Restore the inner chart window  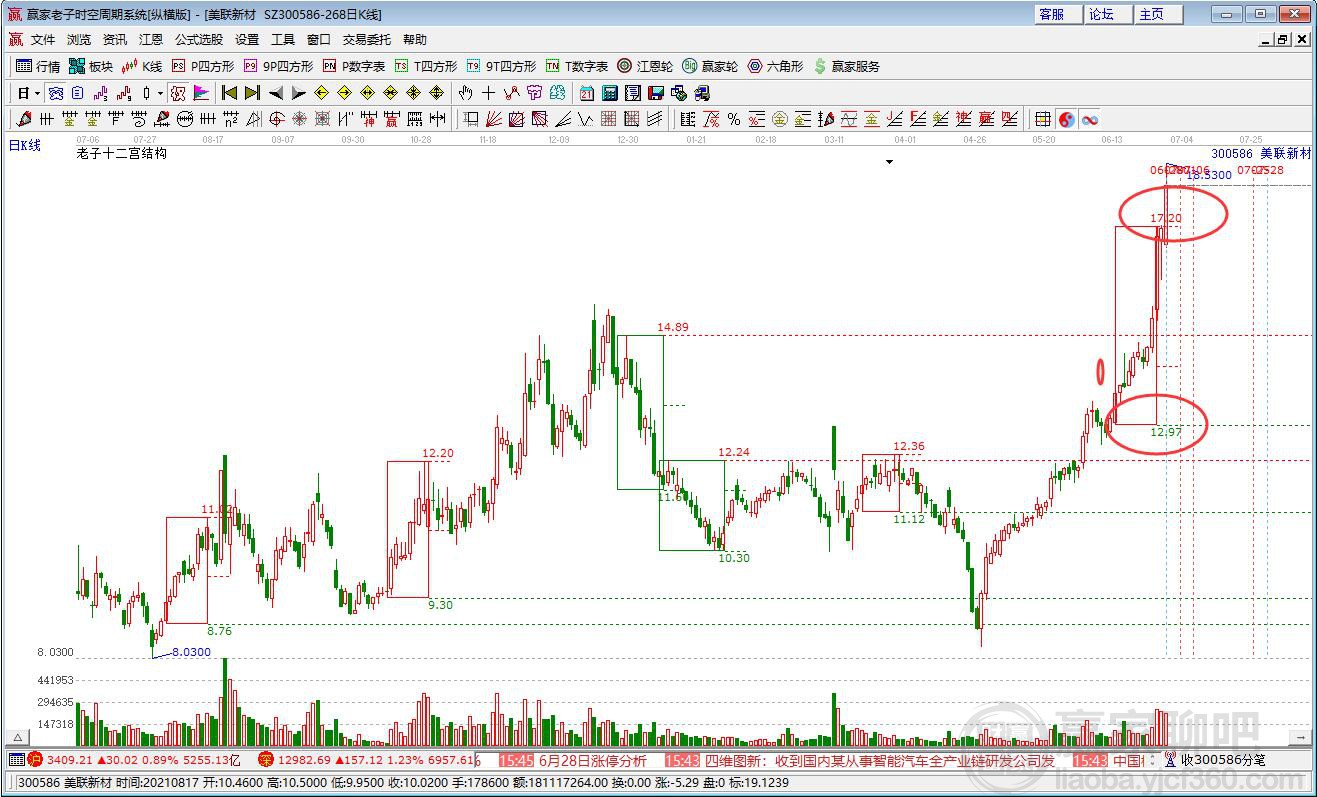click(x=1283, y=40)
